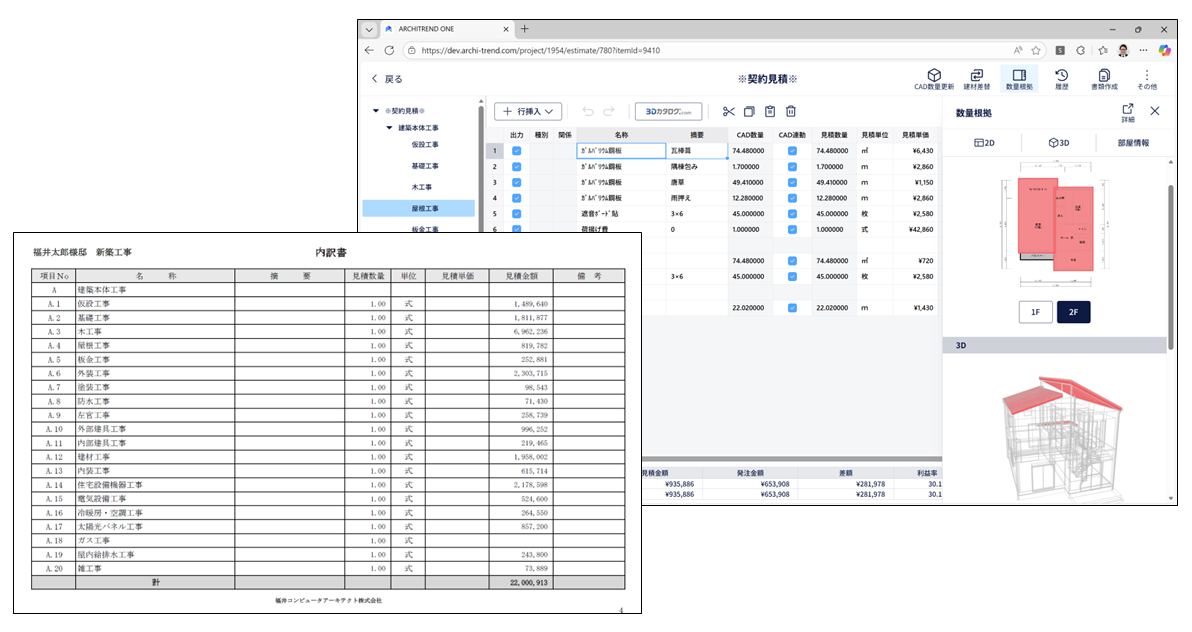Select 木工事 in the tree
Viewport: 1192px width, 632px height.
point(420,187)
